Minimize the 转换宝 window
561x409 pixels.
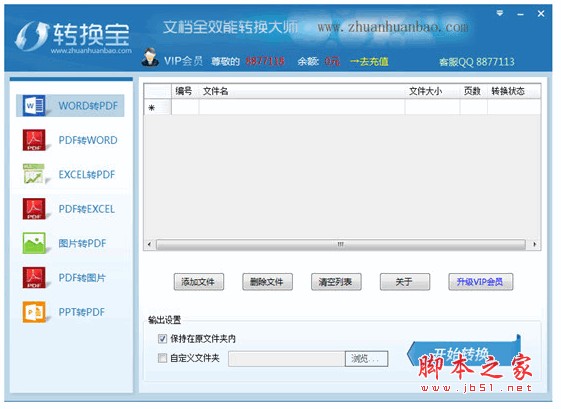click(x=521, y=14)
